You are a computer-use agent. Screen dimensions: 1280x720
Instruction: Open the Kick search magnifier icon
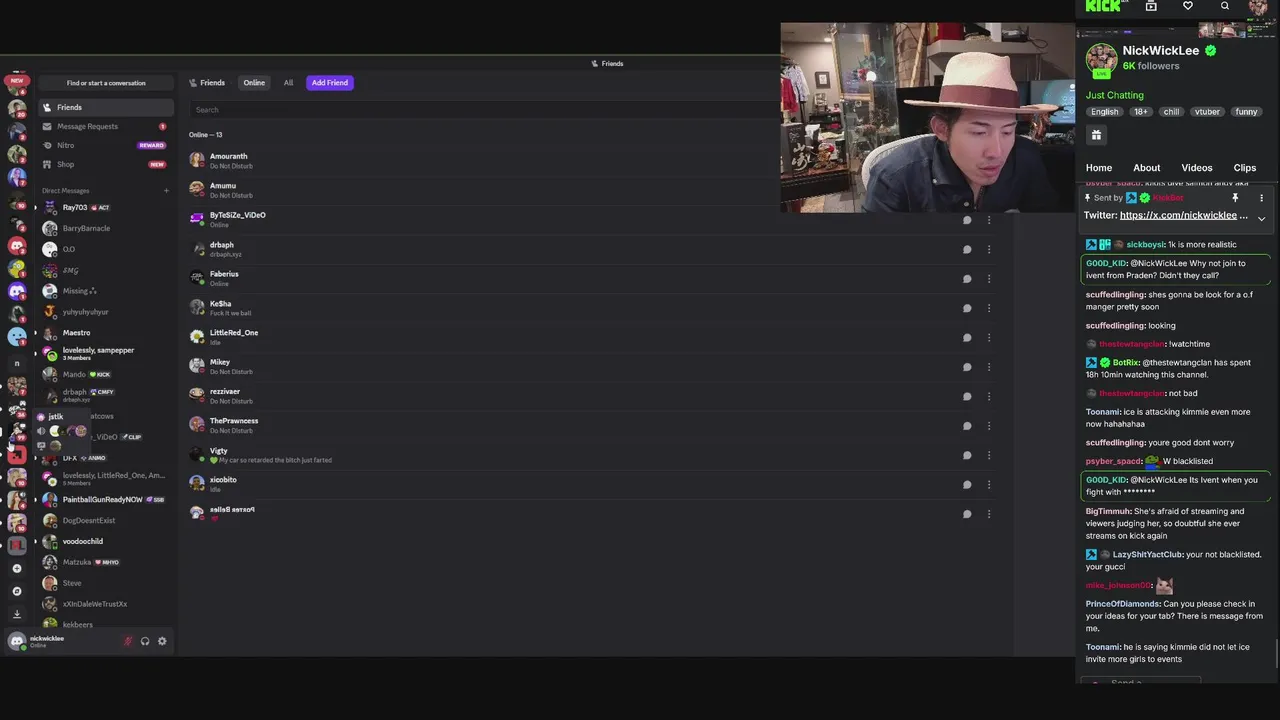(1225, 6)
